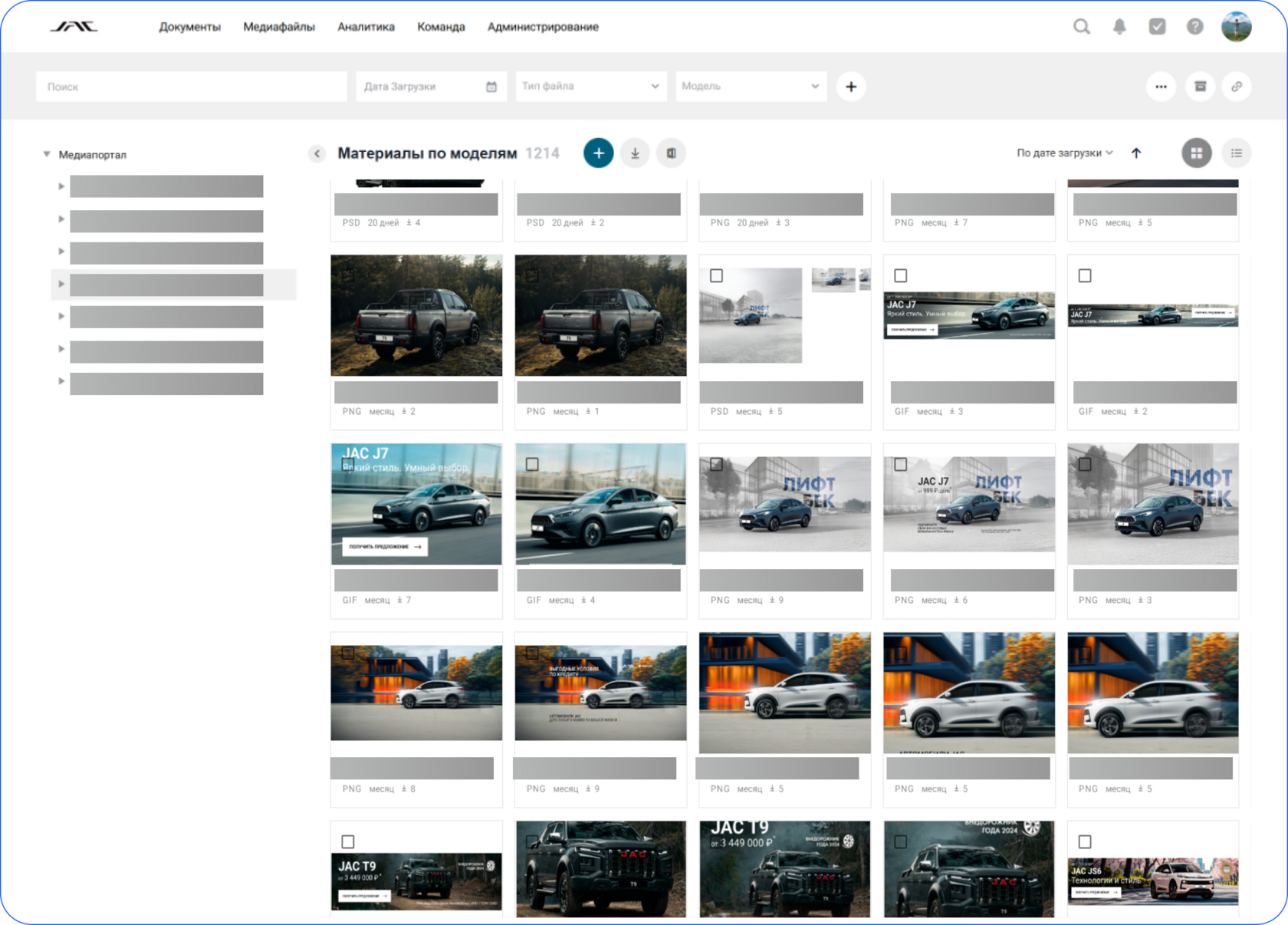Click the download icon on PSD месяц card

pyautogui.click(x=770, y=412)
